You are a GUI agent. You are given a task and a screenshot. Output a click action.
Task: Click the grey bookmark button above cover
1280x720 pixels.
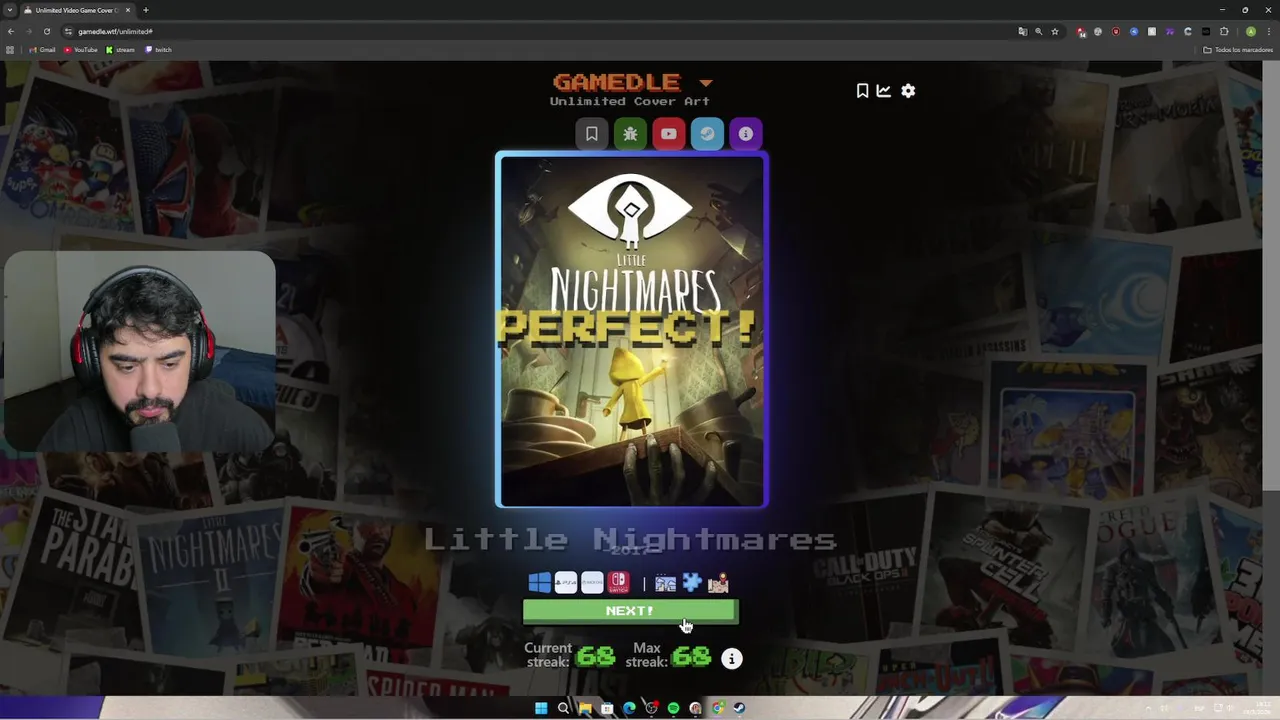pos(592,134)
